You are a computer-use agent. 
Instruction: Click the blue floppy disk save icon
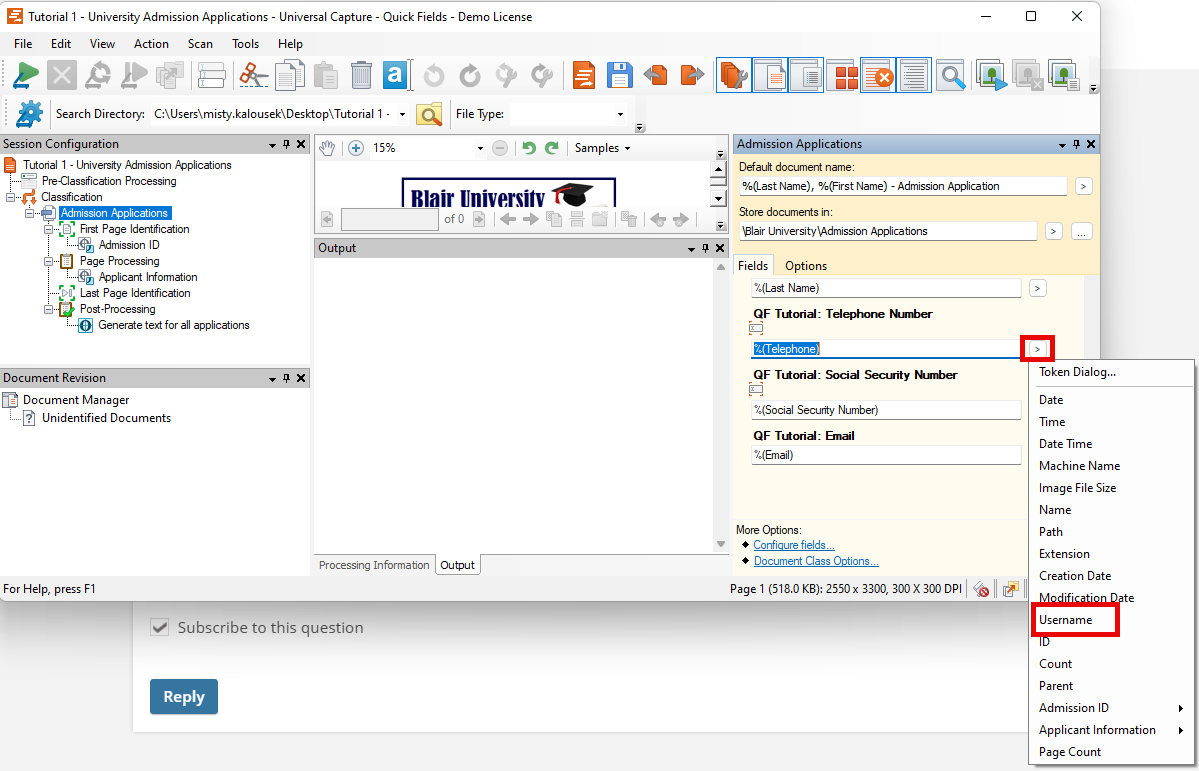click(619, 75)
